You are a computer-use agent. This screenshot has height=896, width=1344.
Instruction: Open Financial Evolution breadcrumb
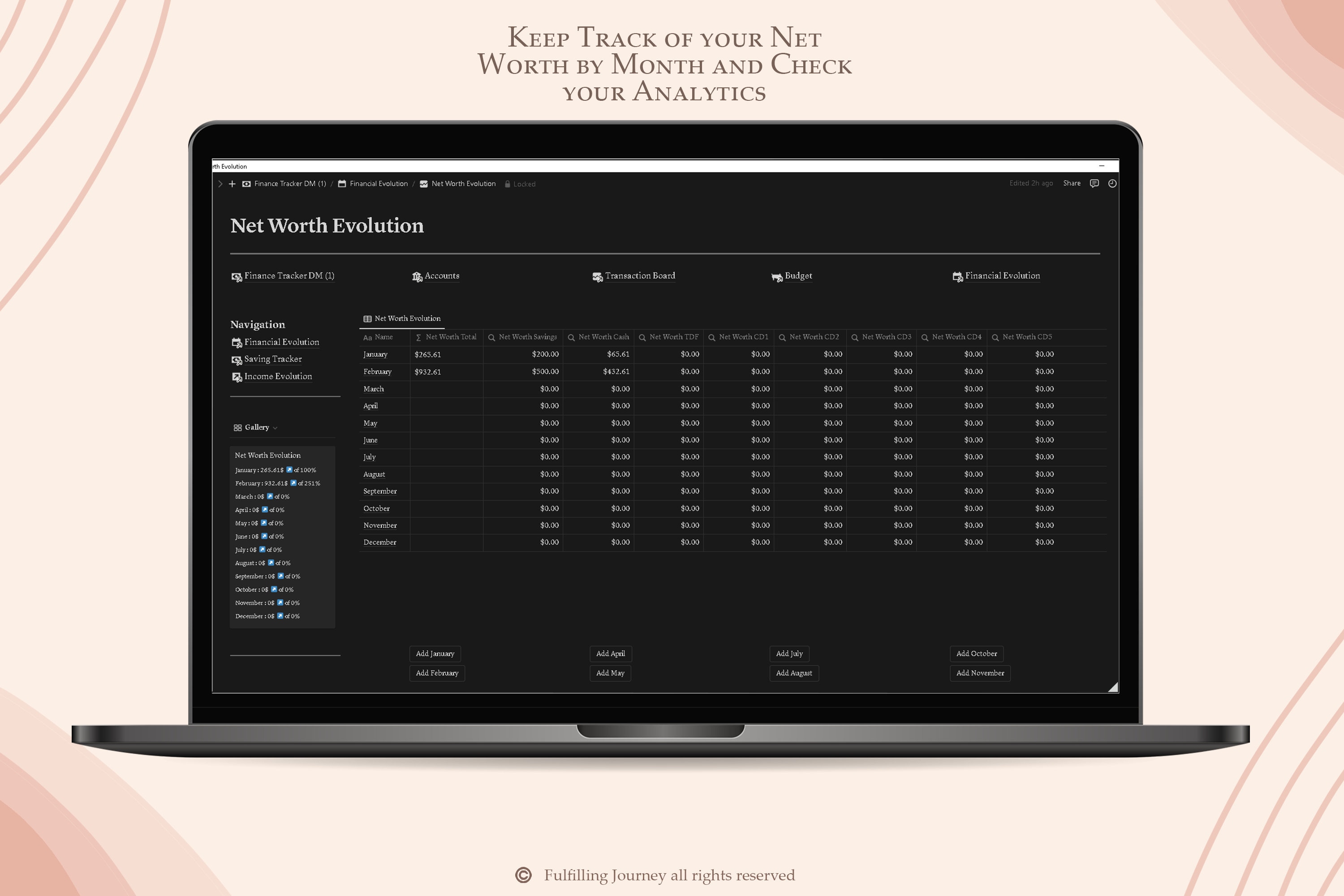click(x=373, y=184)
